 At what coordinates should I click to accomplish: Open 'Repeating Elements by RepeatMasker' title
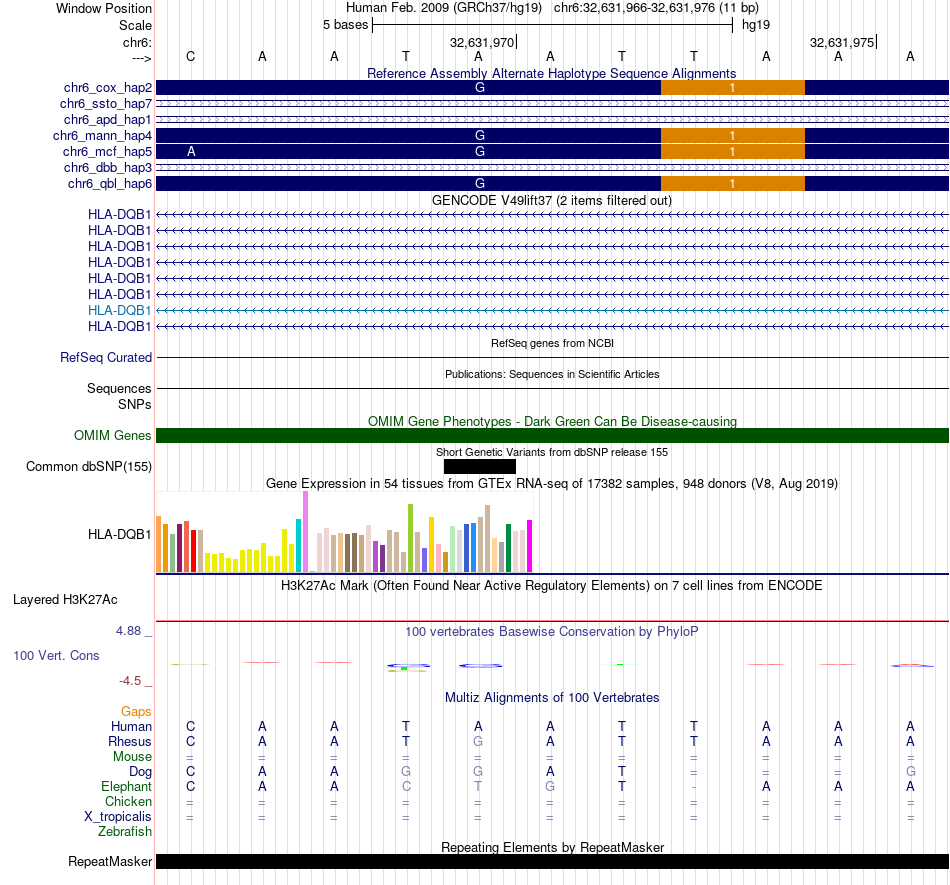coord(552,847)
